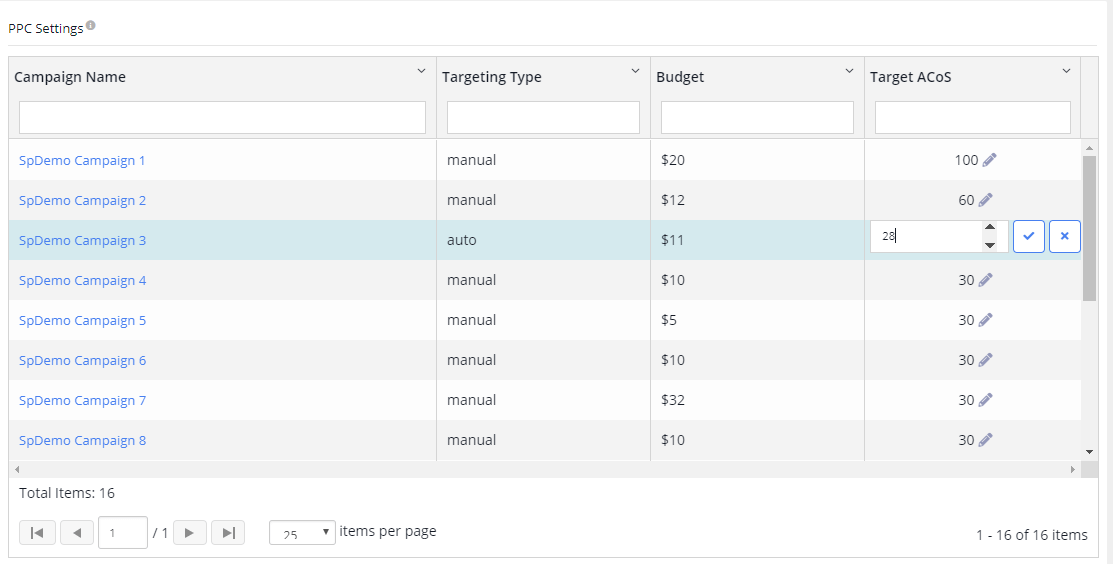
Task: Edit Target ACoS for SpDemo Campaign 1
Action: click(x=989, y=160)
